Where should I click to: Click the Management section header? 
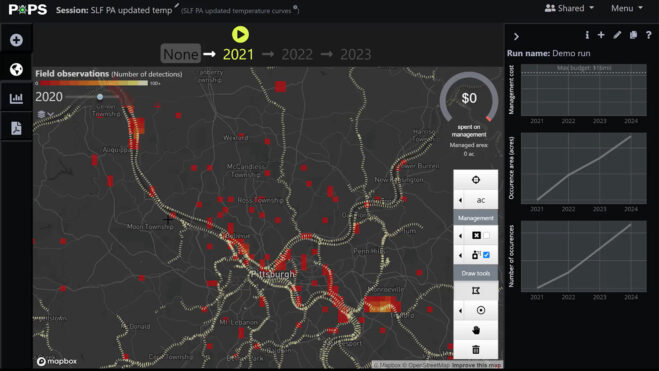coord(476,218)
